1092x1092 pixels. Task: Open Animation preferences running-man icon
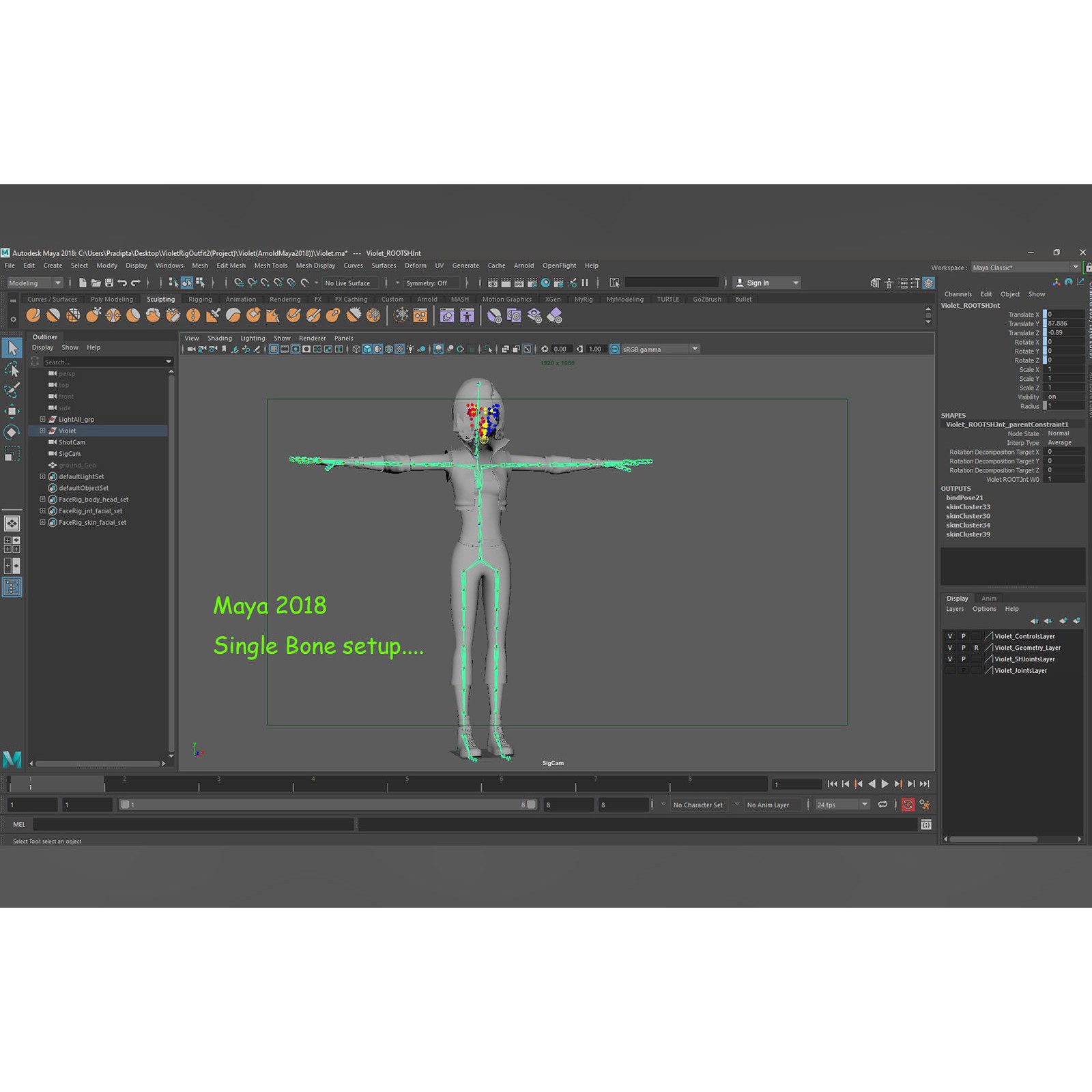tap(925, 805)
